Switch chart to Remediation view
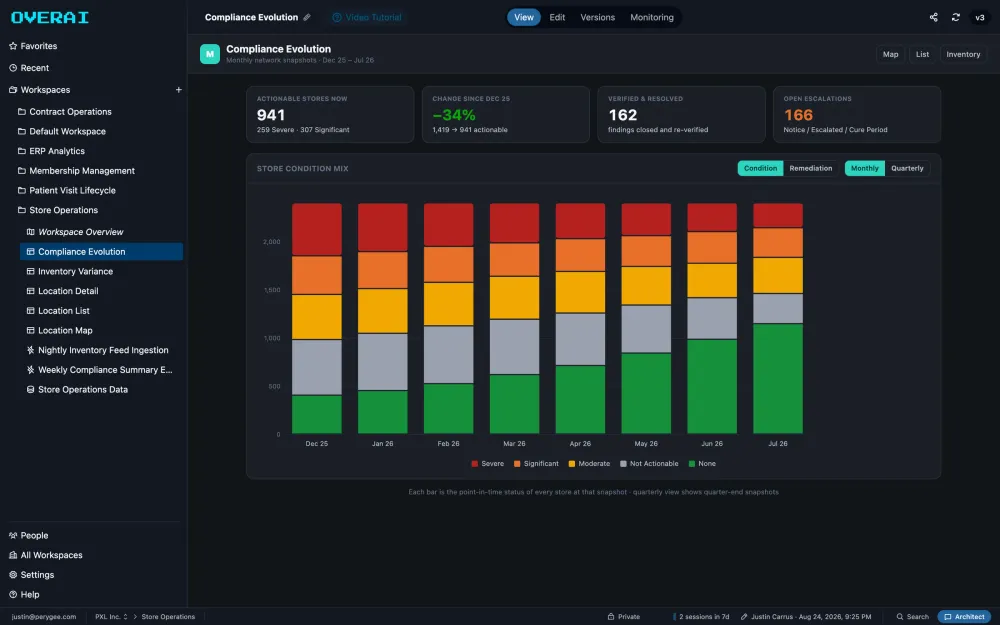1000x625 pixels. click(811, 168)
